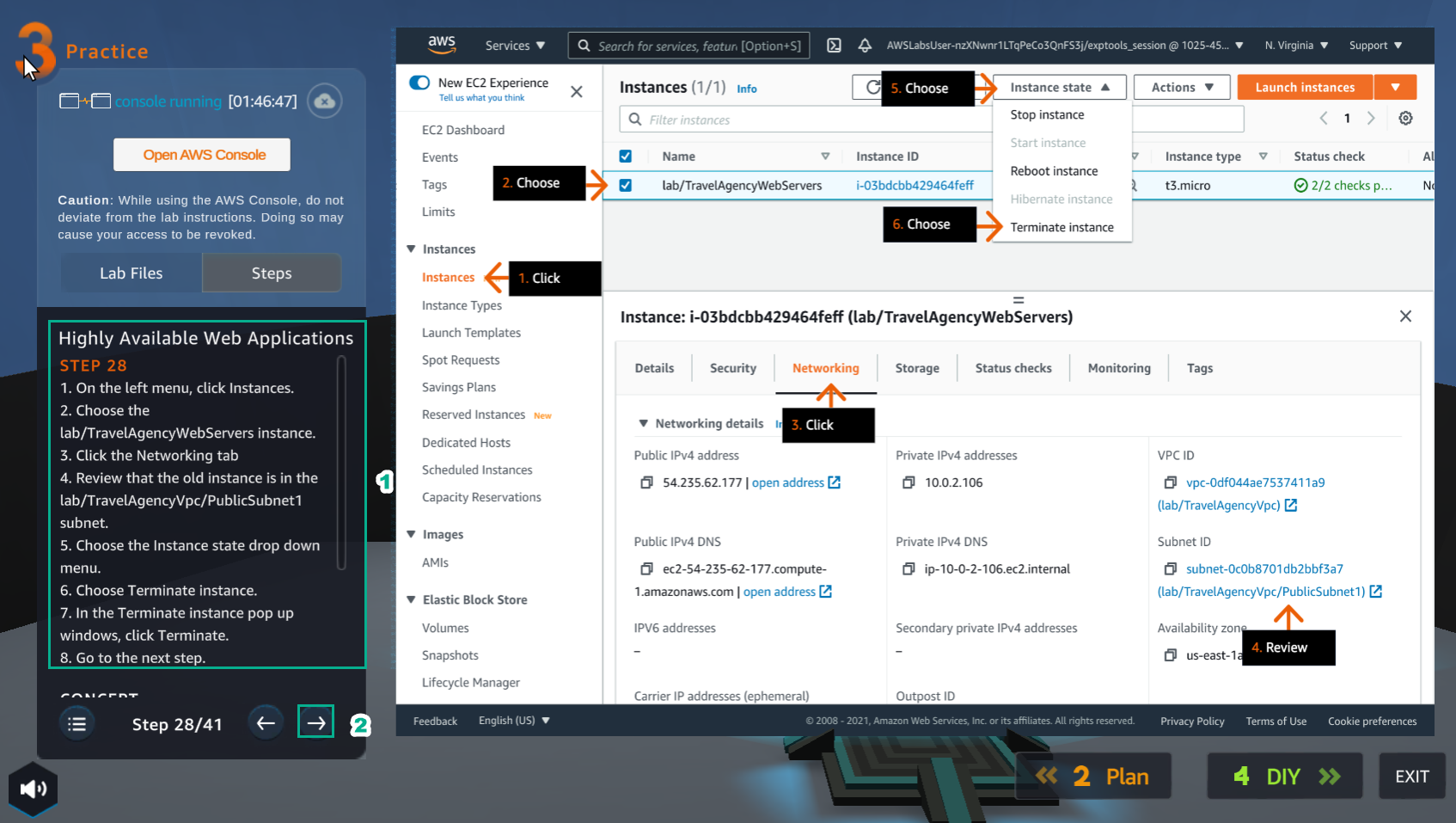Open the Services dropdown menu
The width and height of the screenshot is (1456, 823).
coord(515,46)
